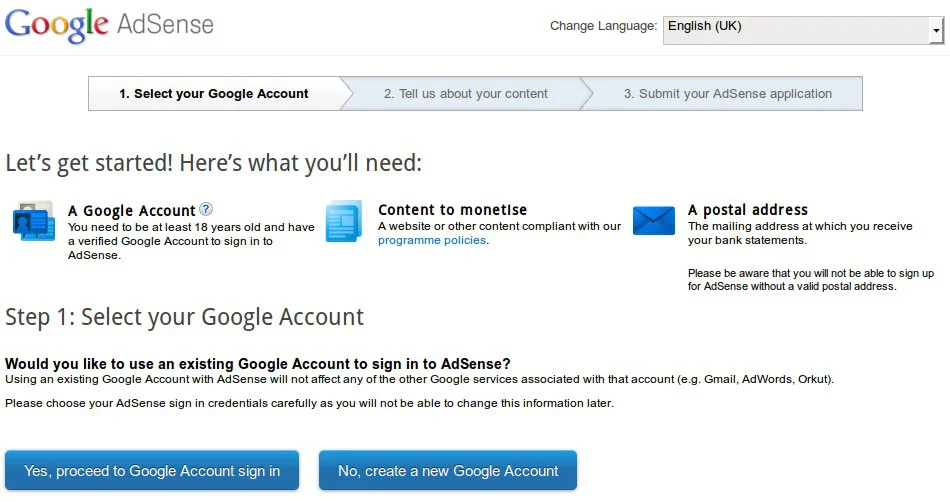This screenshot has height=502, width=950.
Task: Click the 'Step 1: Select your Google Account' heading
Action: (x=184, y=317)
